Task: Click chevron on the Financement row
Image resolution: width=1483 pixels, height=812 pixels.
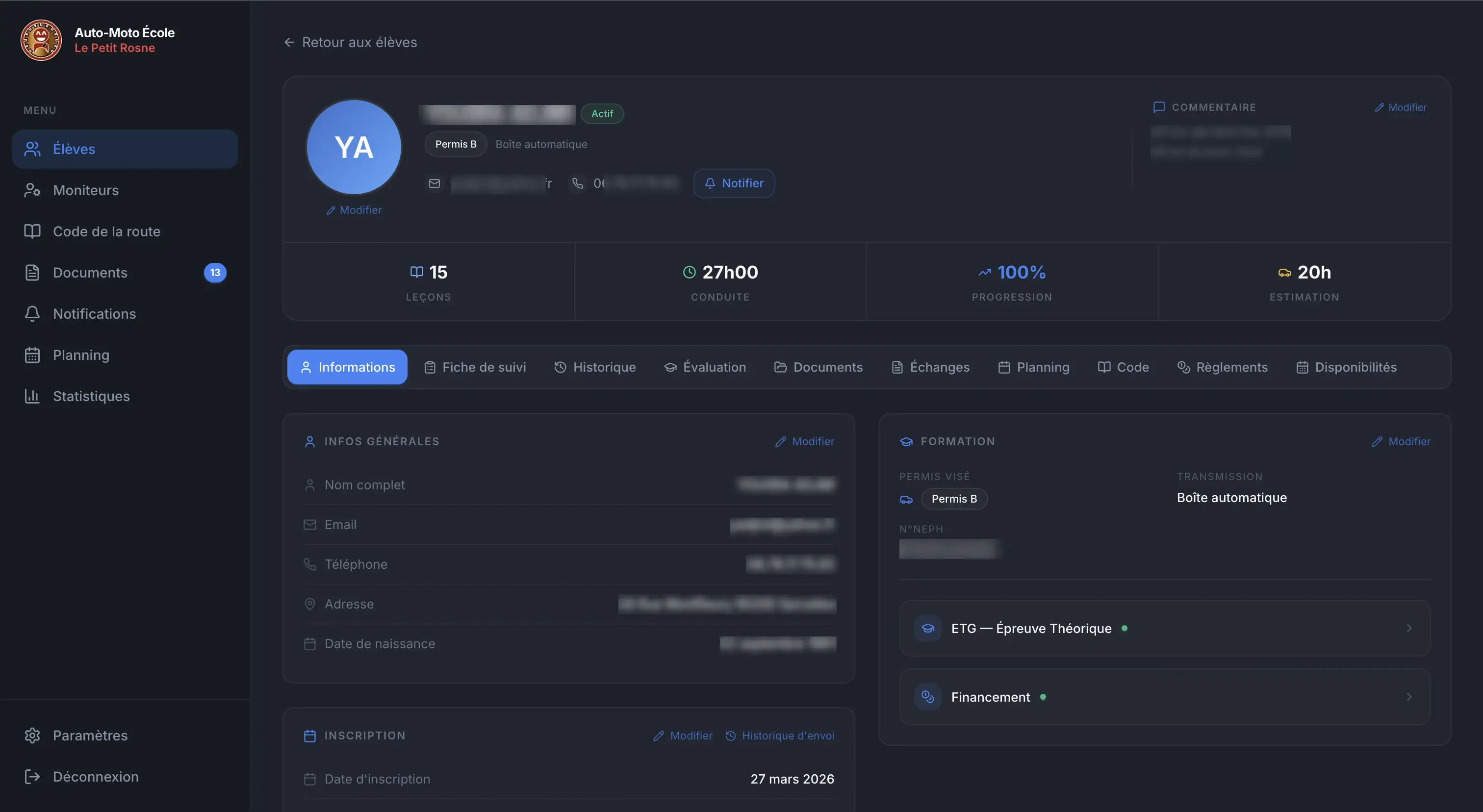Action: click(x=1409, y=697)
